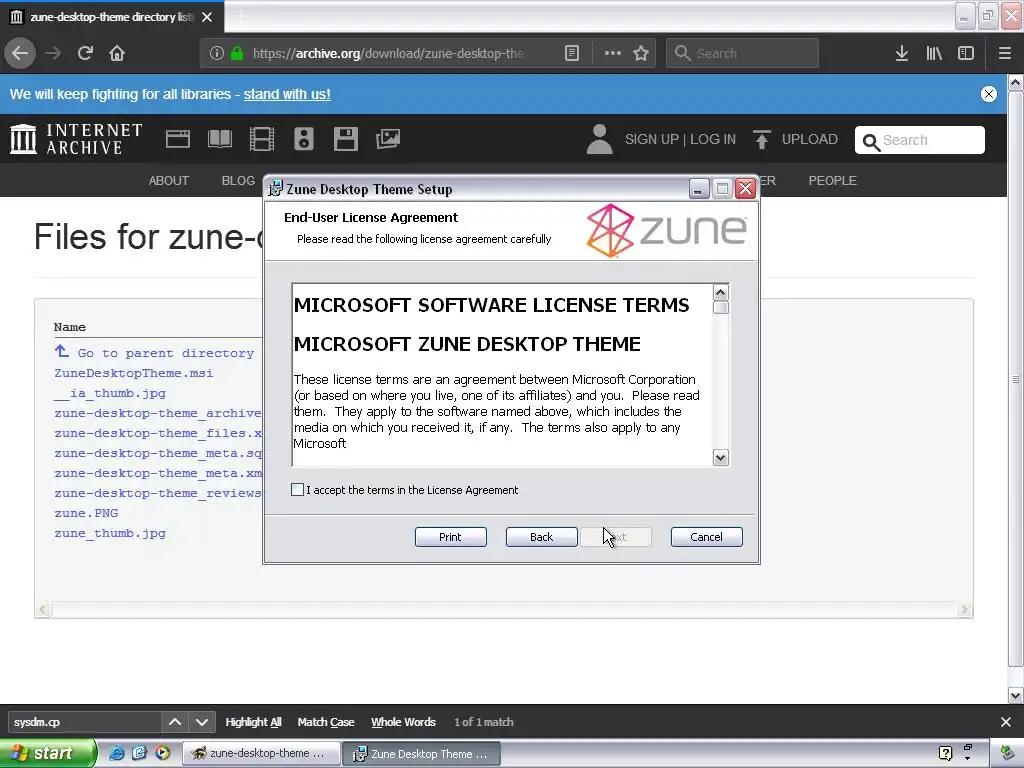
Task: Click the Internet Archive search box
Action: coord(920,140)
